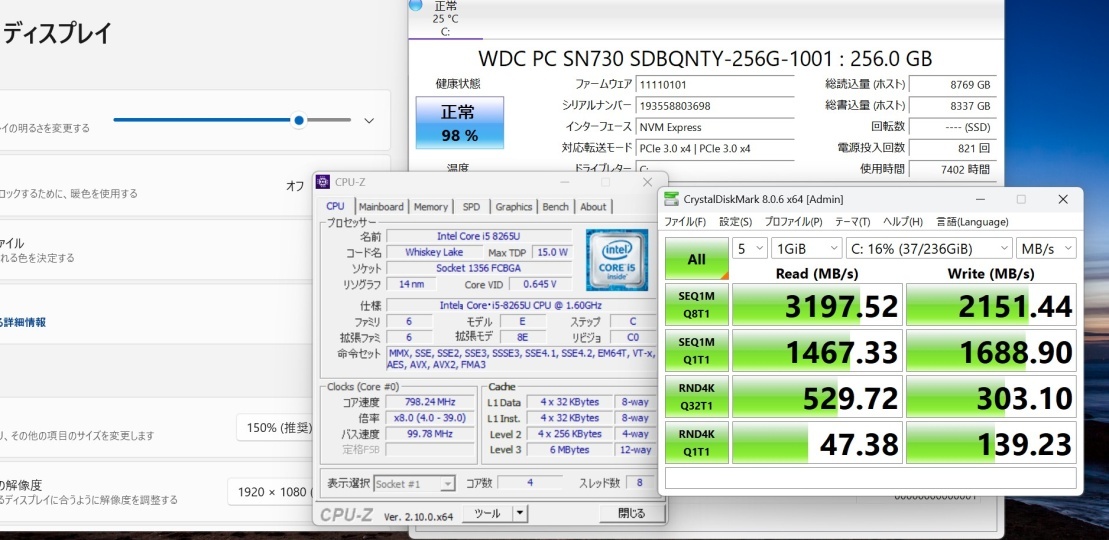Viewport: 1109px width, 540px height.
Task: Open the テーマ(T) menu
Action: pos(852,222)
